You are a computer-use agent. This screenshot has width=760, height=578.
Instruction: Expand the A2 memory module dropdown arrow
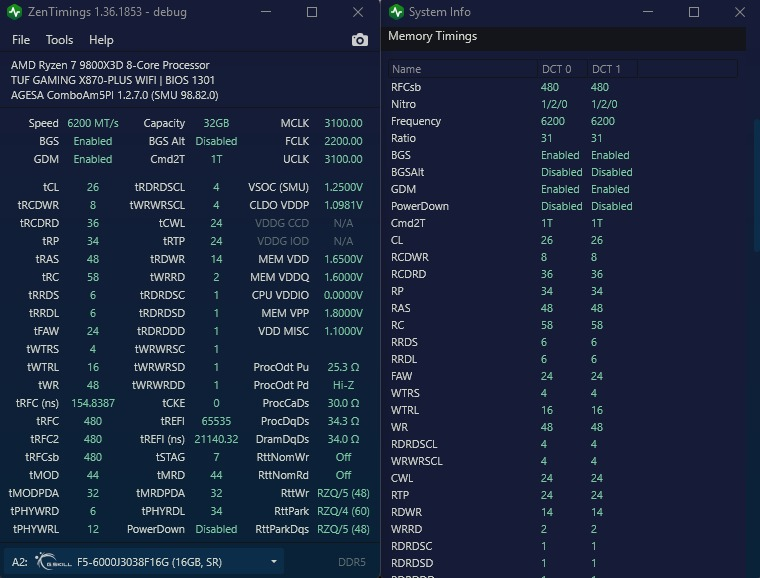tap(274, 562)
